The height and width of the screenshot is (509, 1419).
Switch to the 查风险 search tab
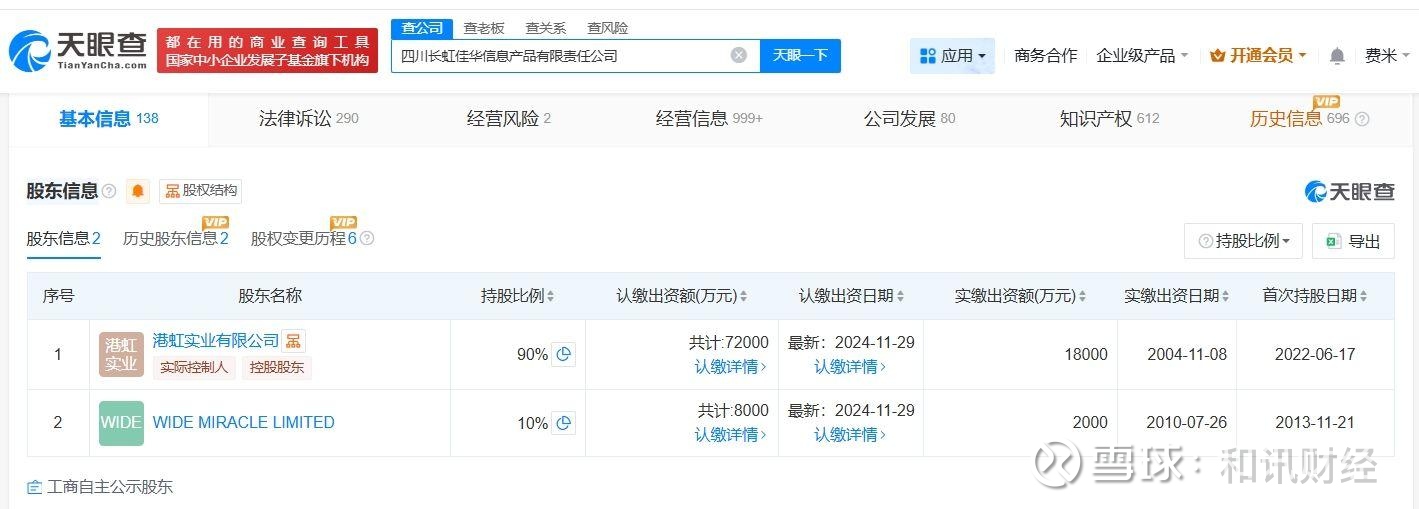click(x=608, y=28)
